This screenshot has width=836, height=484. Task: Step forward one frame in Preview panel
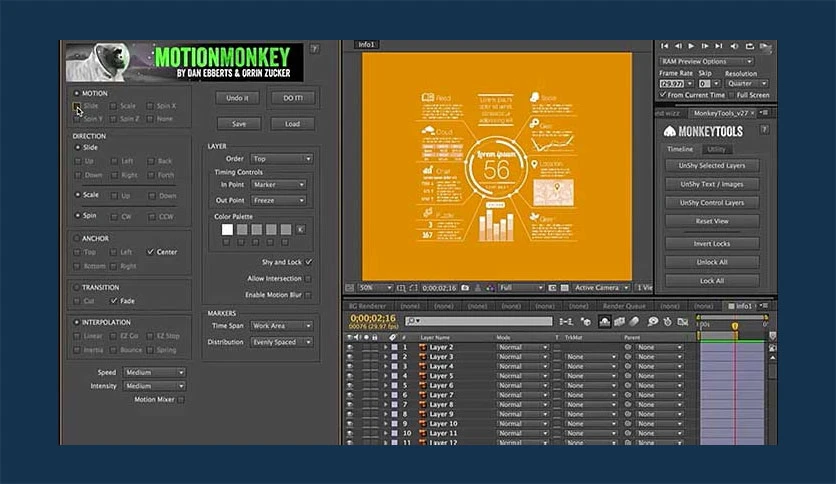pos(705,46)
